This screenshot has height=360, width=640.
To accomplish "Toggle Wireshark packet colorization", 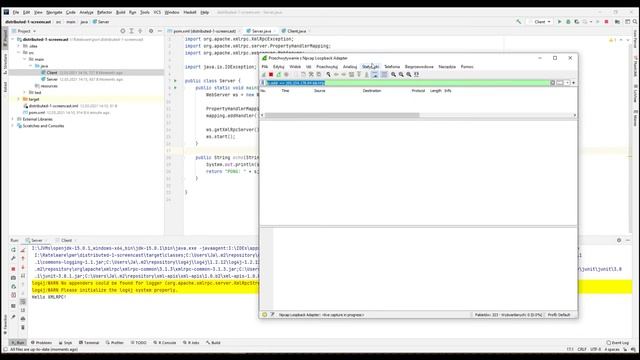I will [x=384, y=75].
